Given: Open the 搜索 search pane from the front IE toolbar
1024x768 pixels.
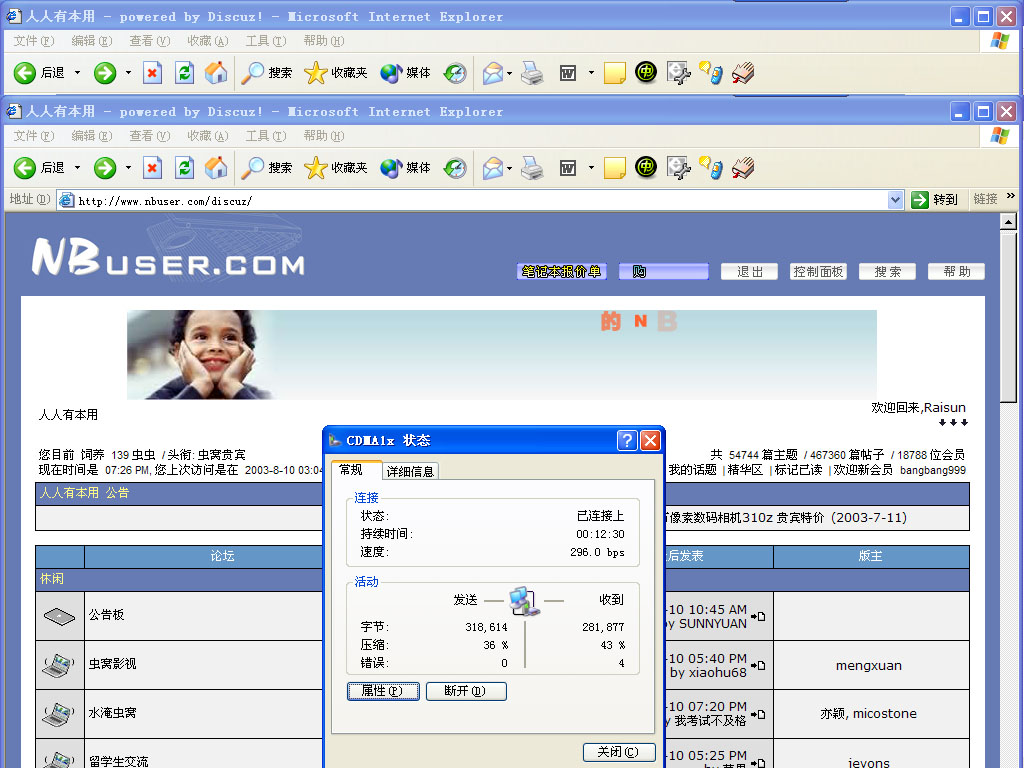Looking at the screenshot, I should tap(266, 168).
